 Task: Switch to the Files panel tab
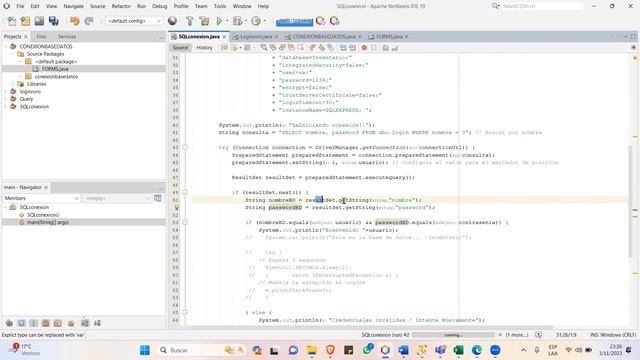point(41,36)
